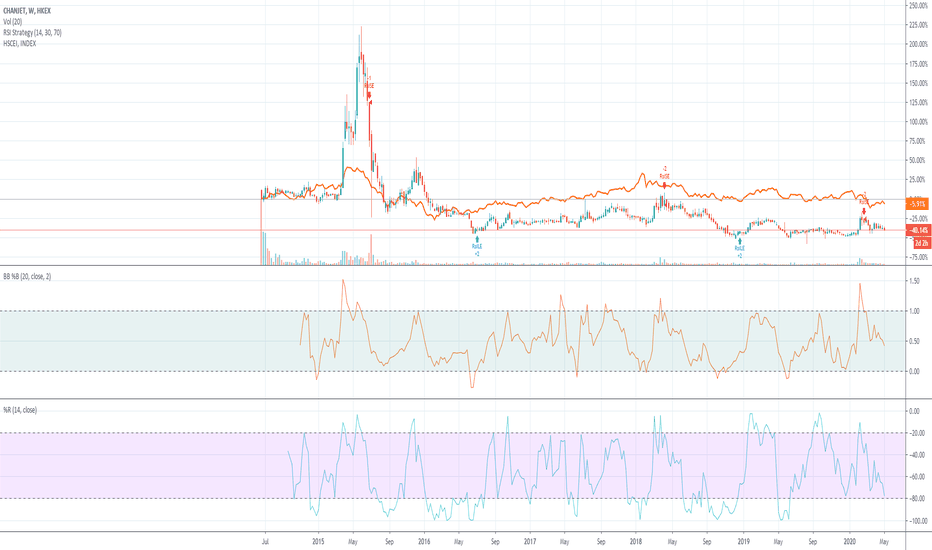Click the orange HSCEI comparison line peak in 2018
The height and width of the screenshot is (550, 932).
pyautogui.click(x=643, y=174)
